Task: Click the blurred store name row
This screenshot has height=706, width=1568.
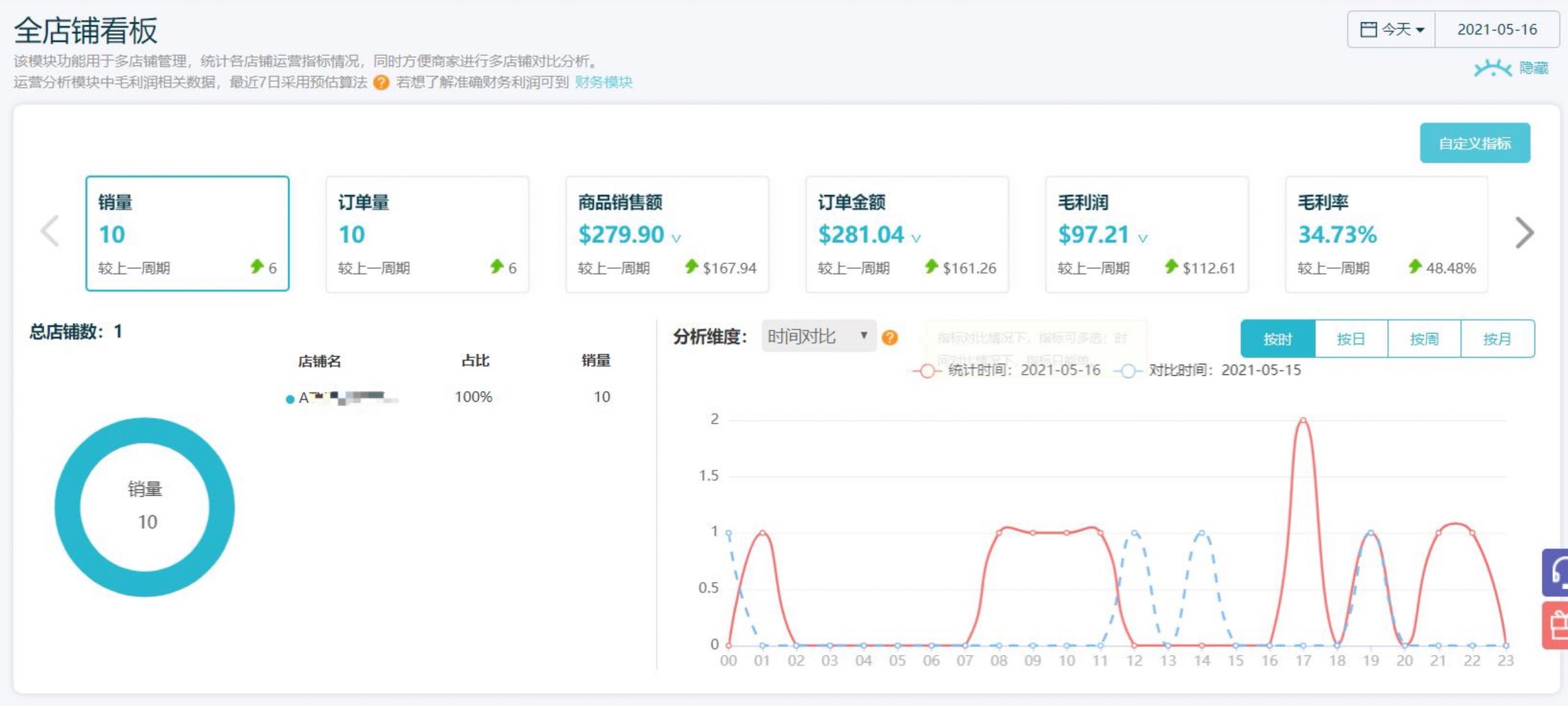Action: [x=348, y=398]
